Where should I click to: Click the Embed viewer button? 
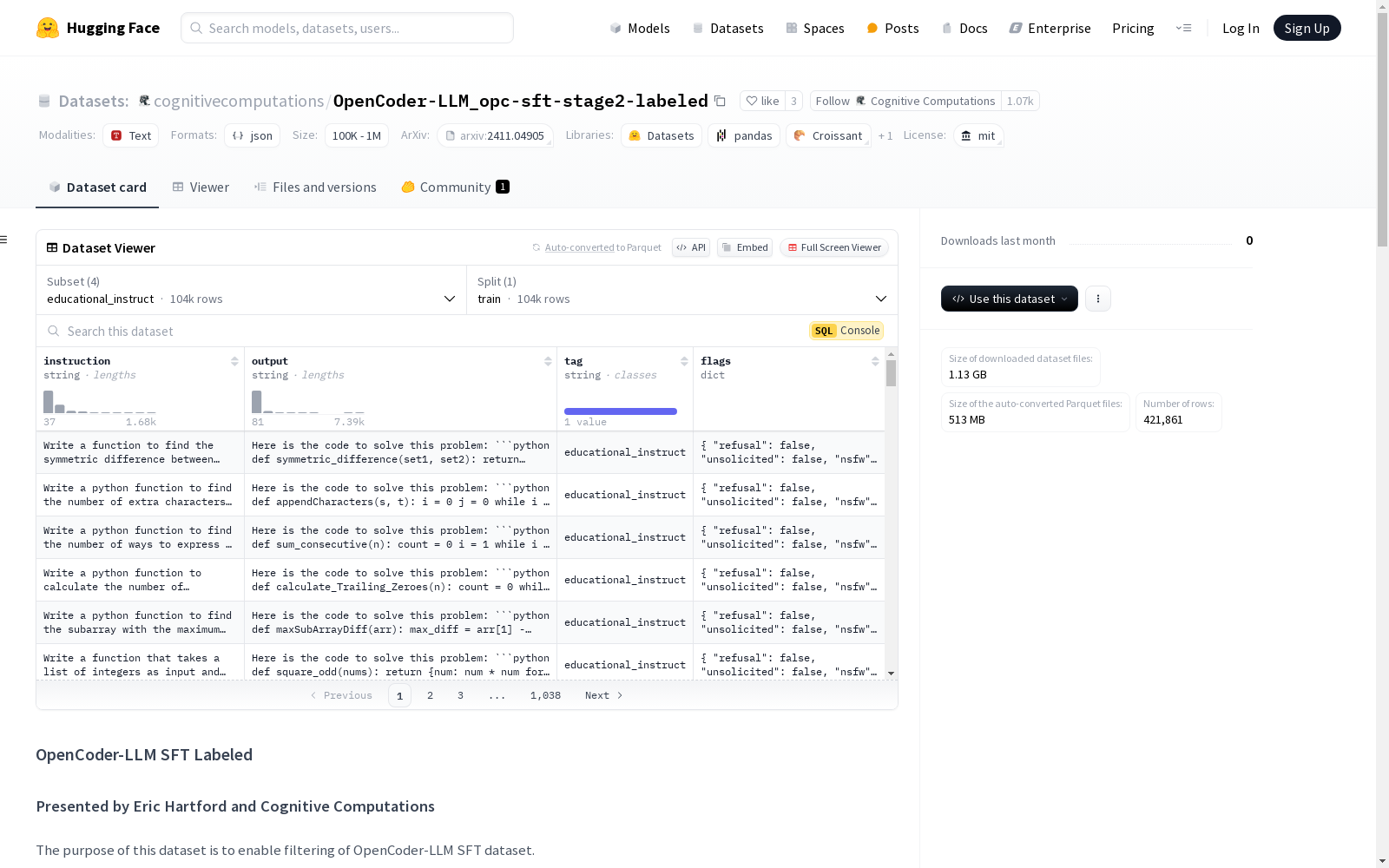click(745, 247)
